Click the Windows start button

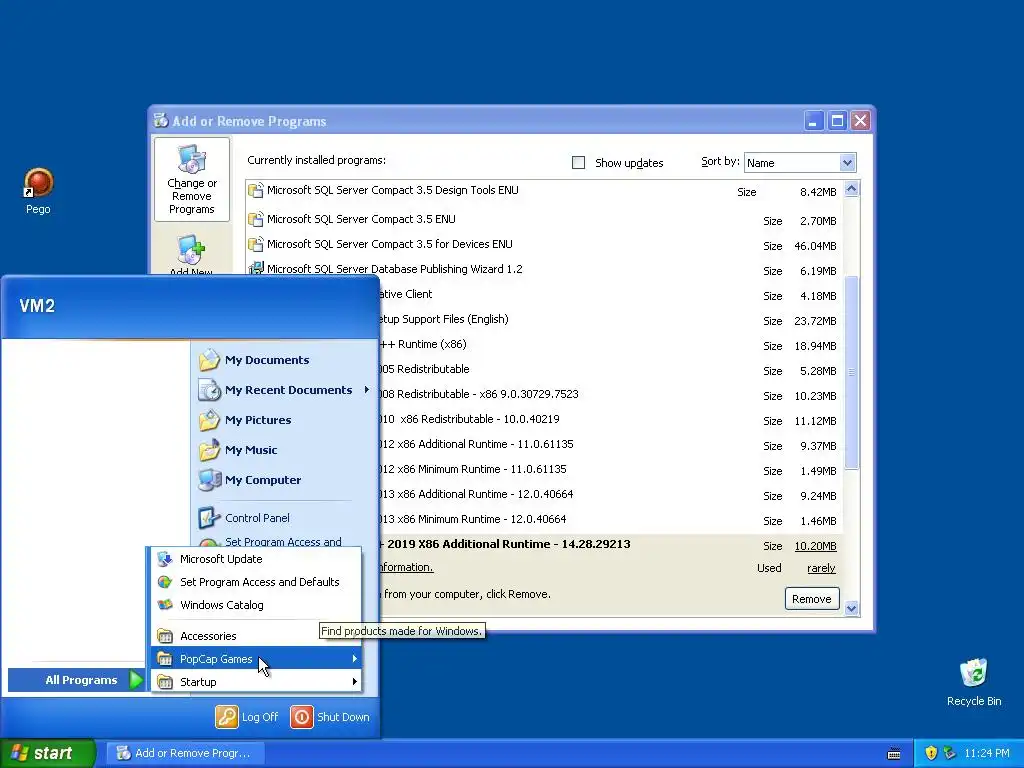[x=48, y=753]
